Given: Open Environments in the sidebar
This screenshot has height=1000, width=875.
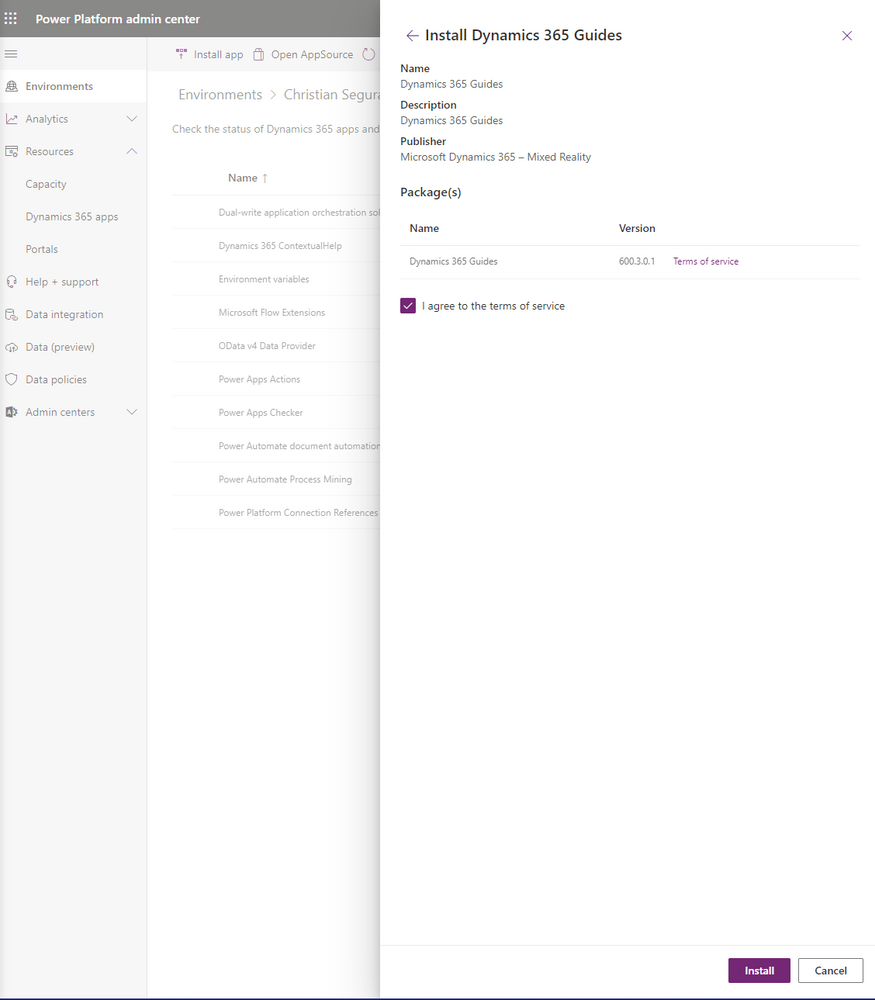Looking at the screenshot, I should pyautogui.click(x=73, y=86).
